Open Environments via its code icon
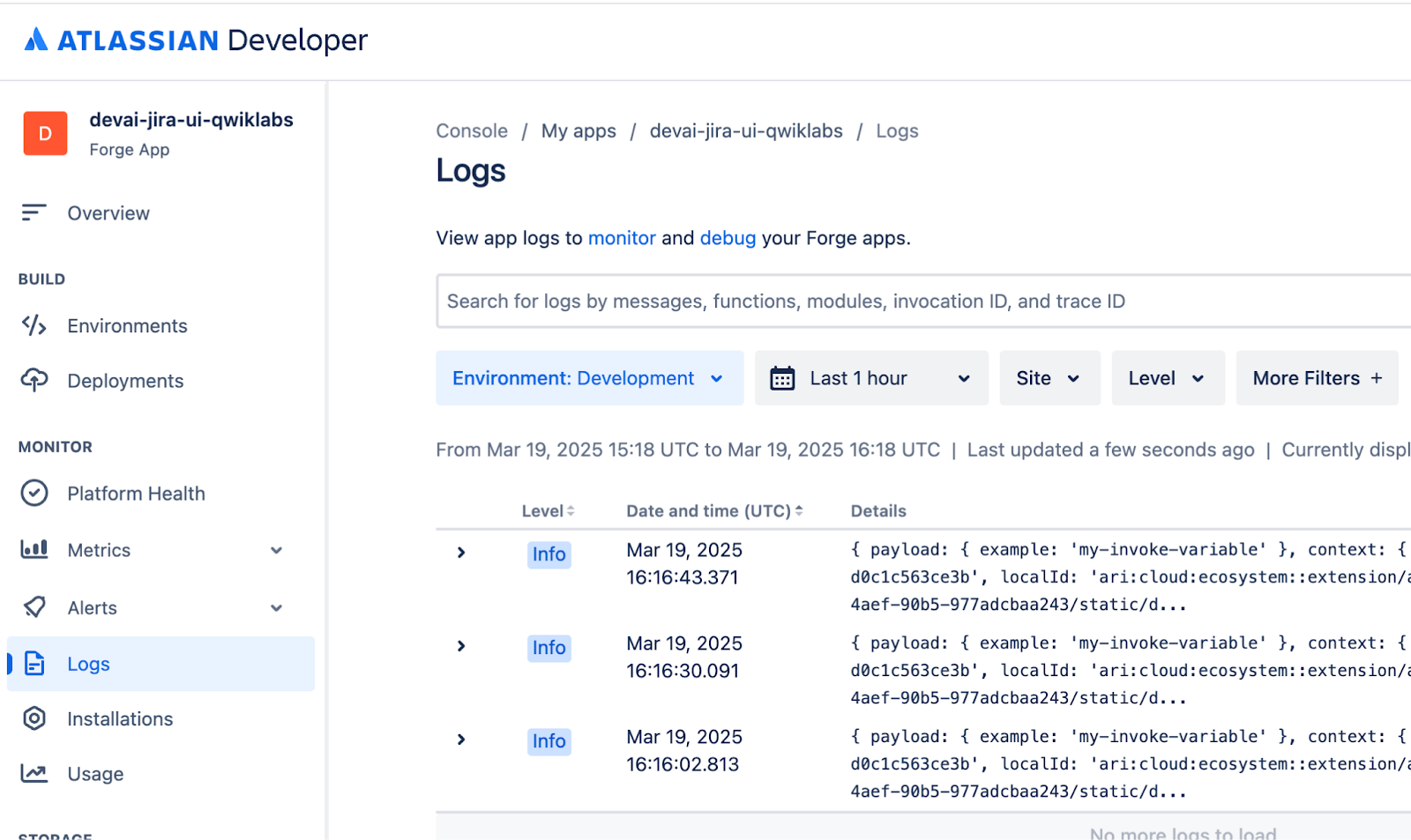Screen dimensions: 1411x840 pyautogui.click(x=34, y=326)
